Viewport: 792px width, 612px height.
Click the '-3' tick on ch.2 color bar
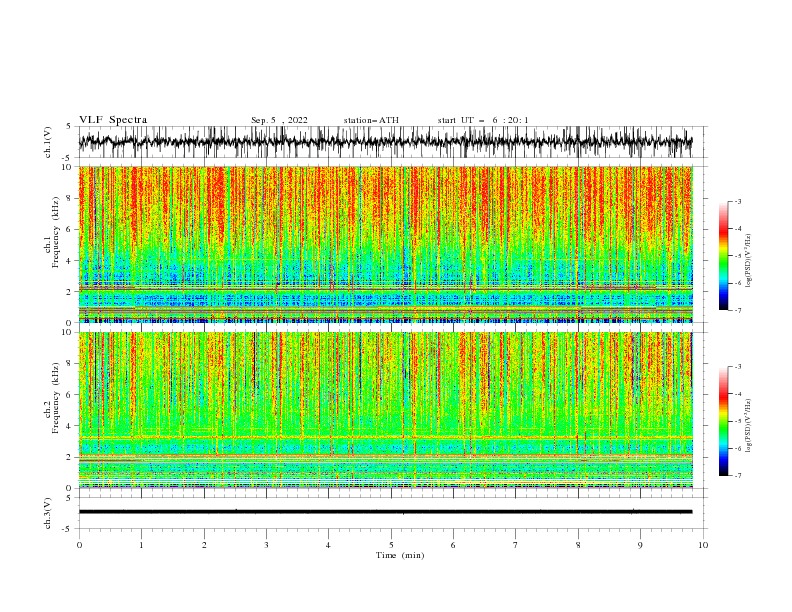coord(738,367)
